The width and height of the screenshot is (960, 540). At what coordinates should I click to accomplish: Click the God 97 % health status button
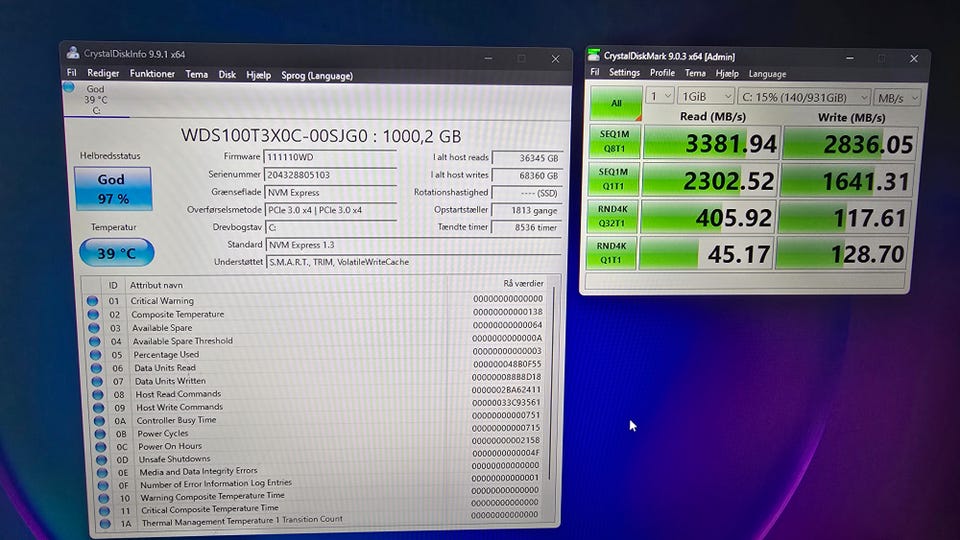click(x=113, y=189)
